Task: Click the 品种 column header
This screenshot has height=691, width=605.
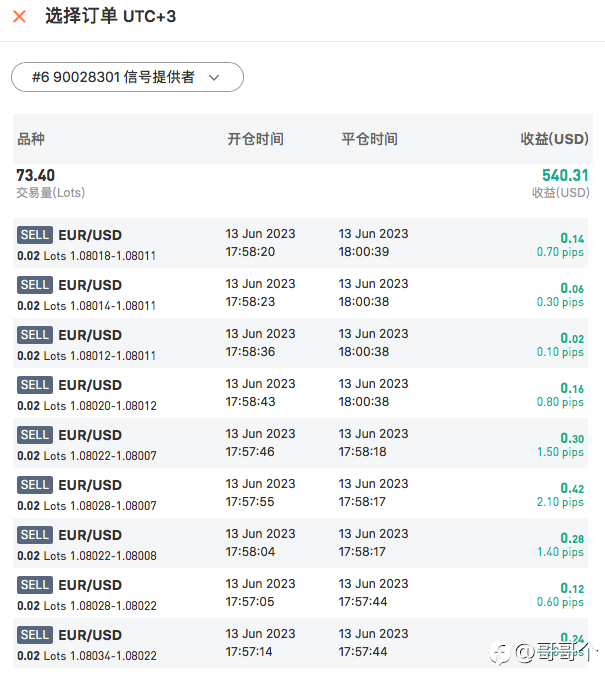Action: pos(31,139)
